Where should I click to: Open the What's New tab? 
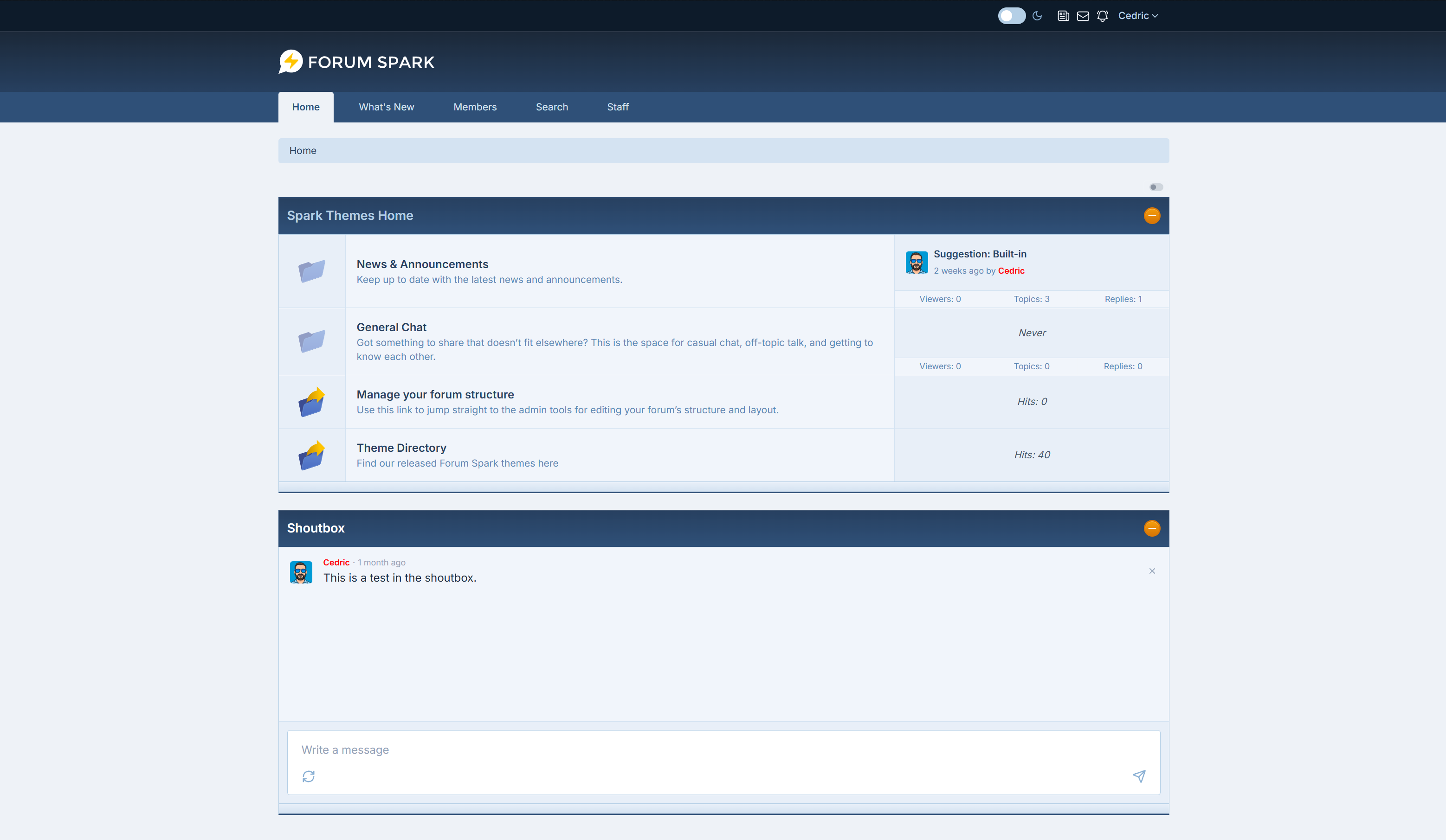pyautogui.click(x=386, y=107)
